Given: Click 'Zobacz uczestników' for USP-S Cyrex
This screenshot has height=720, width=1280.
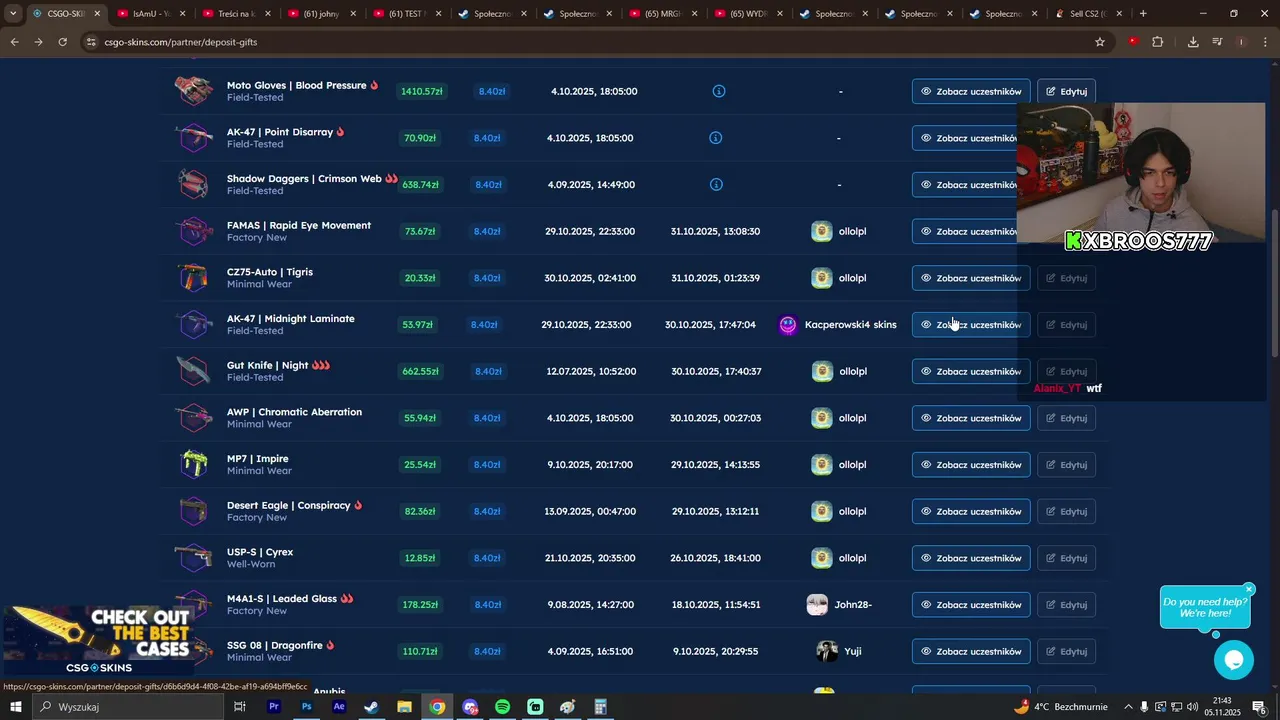Looking at the screenshot, I should (x=971, y=558).
